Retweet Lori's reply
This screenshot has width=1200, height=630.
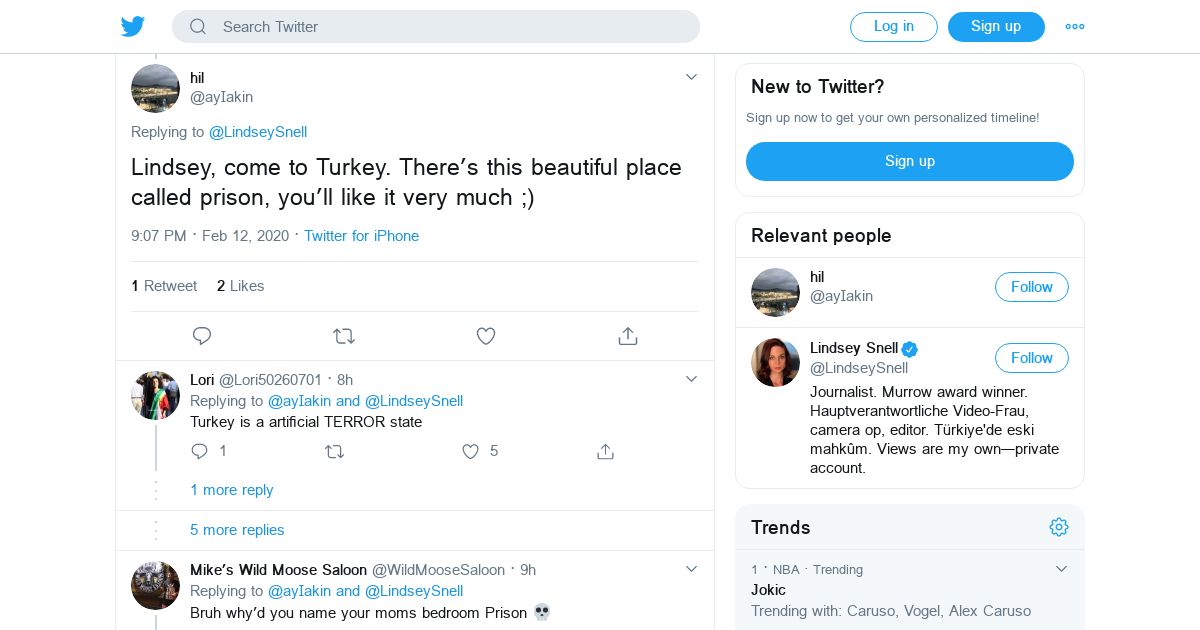335,451
